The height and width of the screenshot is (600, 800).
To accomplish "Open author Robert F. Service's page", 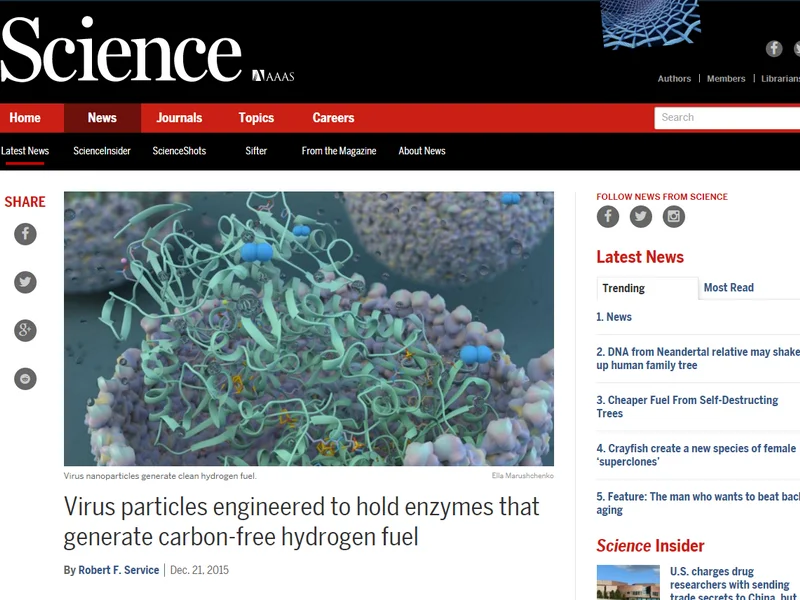I will [x=118, y=570].
